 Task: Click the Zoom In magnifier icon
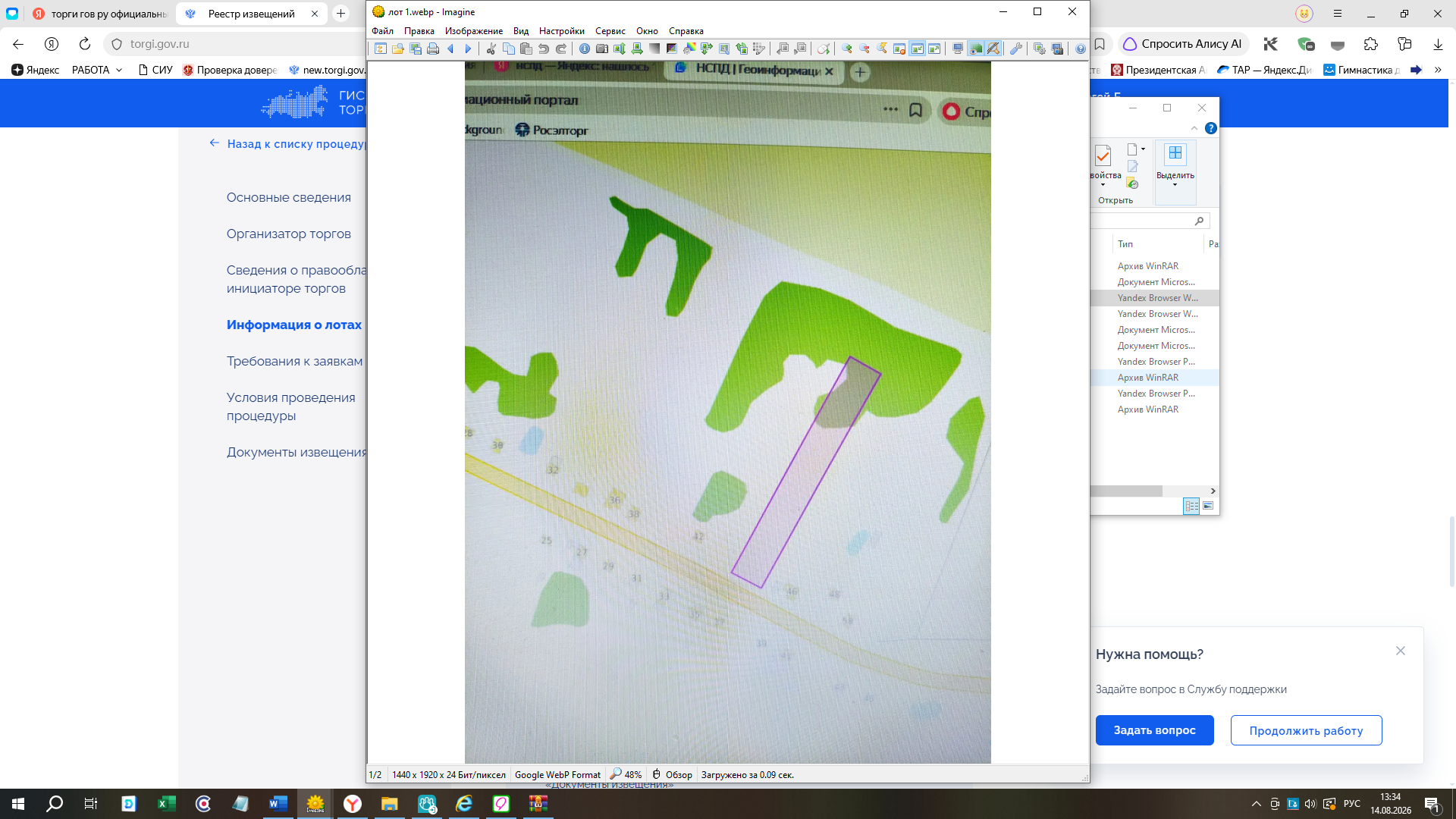[x=846, y=49]
